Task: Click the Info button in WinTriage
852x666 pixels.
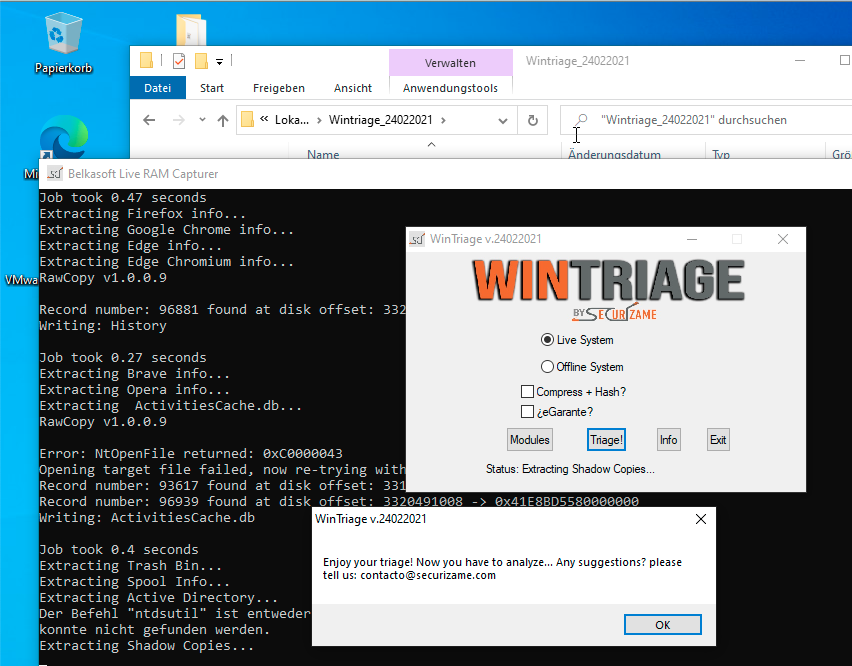Action: pos(668,440)
